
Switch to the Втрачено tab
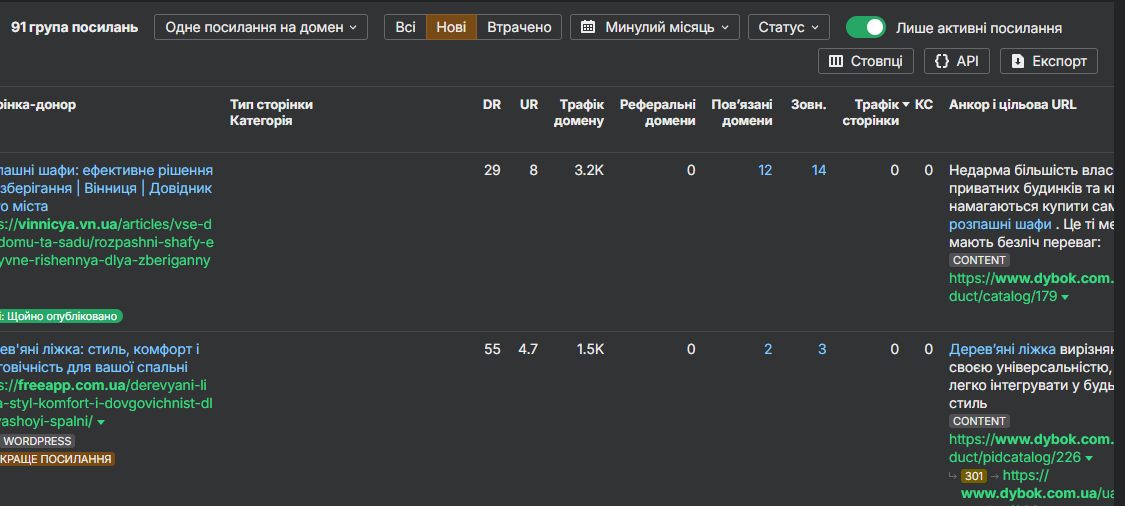click(x=519, y=27)
